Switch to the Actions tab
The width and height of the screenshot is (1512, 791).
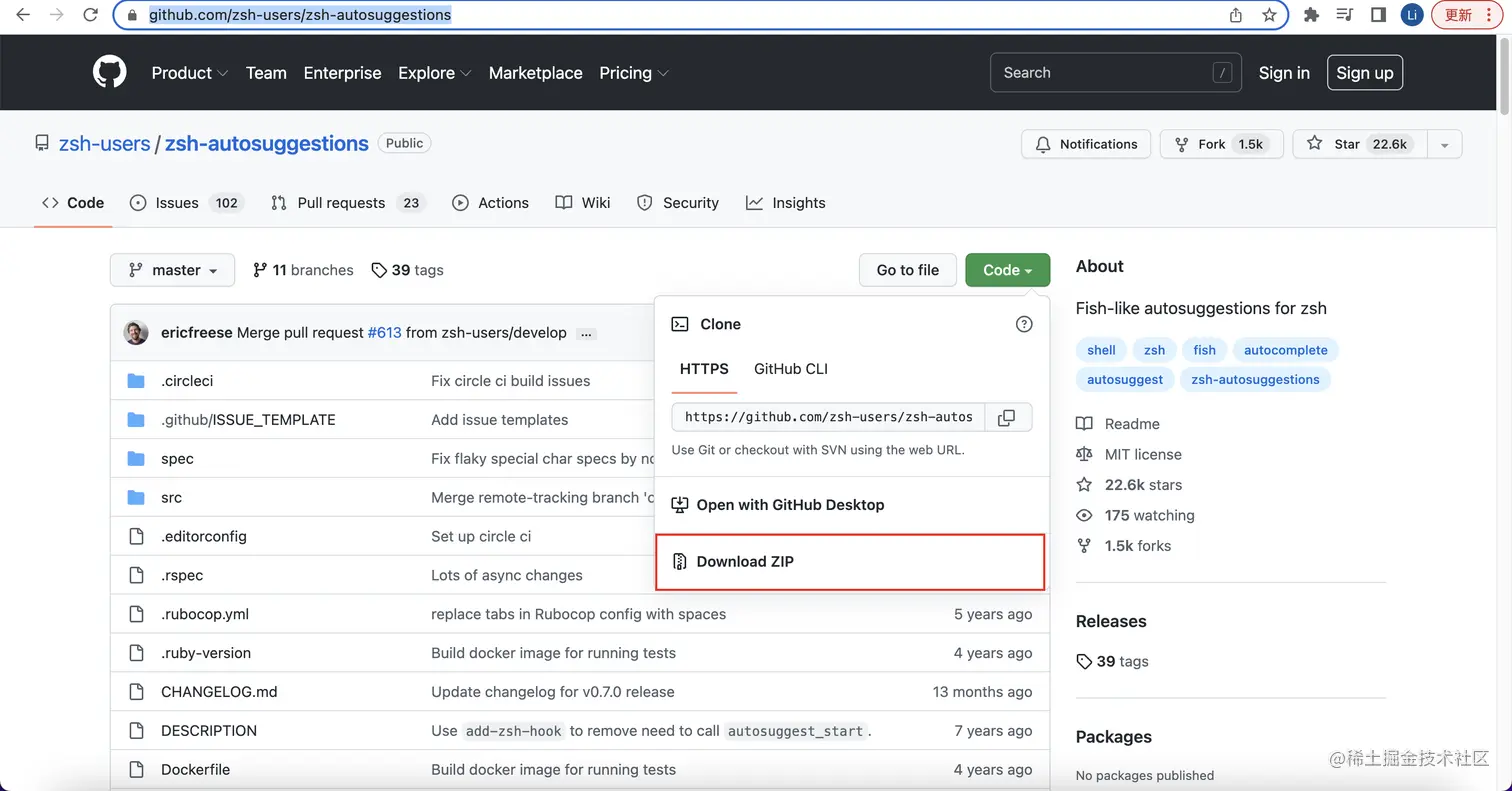coord(490,203)
